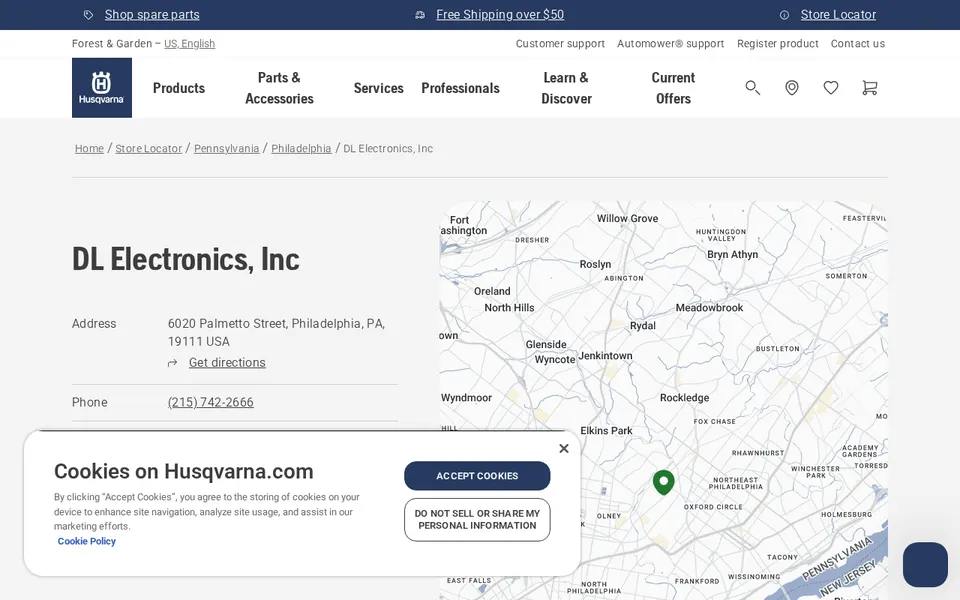The width and height of the screenshot is (960, 600).
Task: Go to Philadelphia breadcrumb
Action: coord(301,148)
